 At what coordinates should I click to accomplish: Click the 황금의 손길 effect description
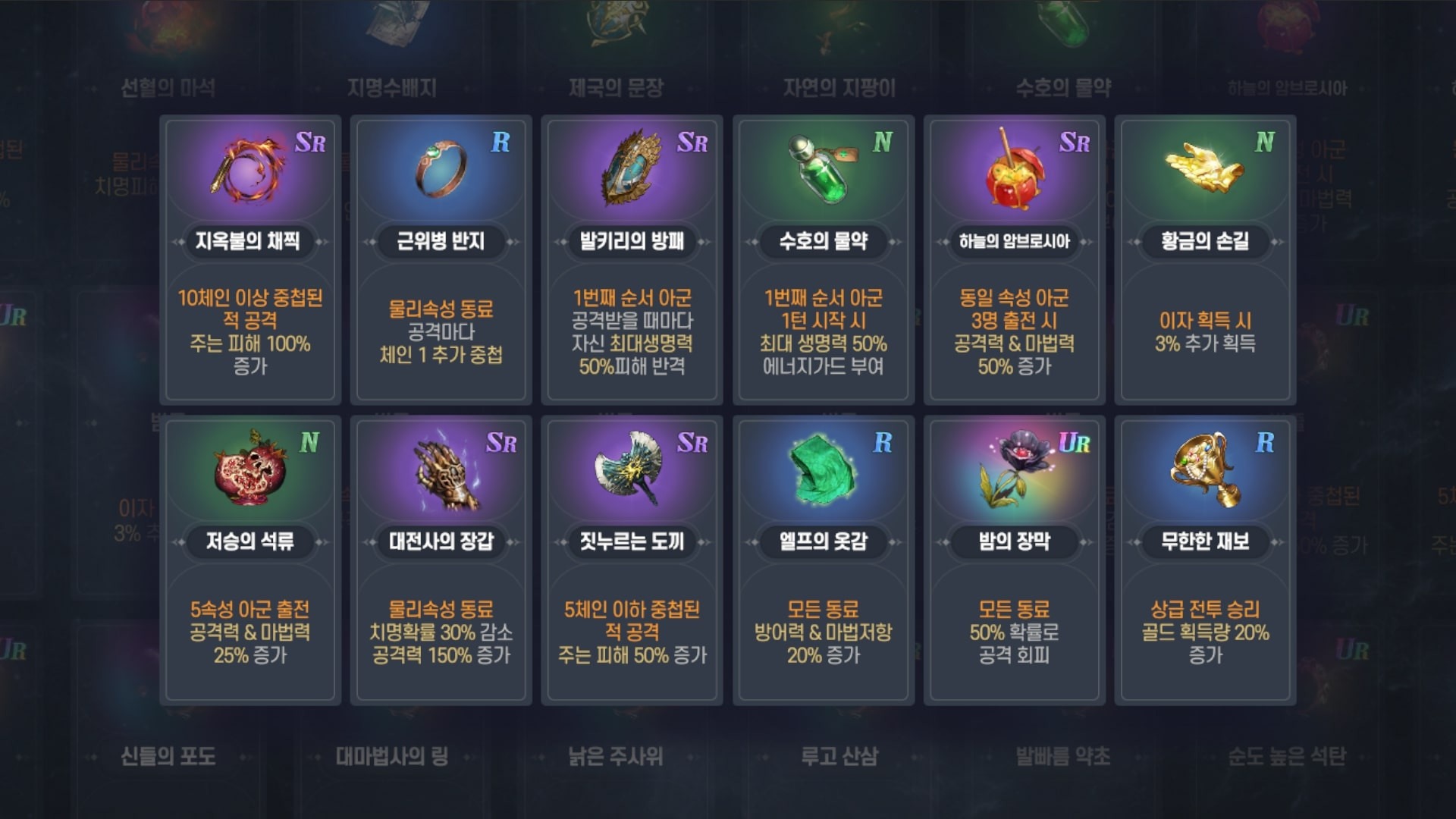(1205, 332)
